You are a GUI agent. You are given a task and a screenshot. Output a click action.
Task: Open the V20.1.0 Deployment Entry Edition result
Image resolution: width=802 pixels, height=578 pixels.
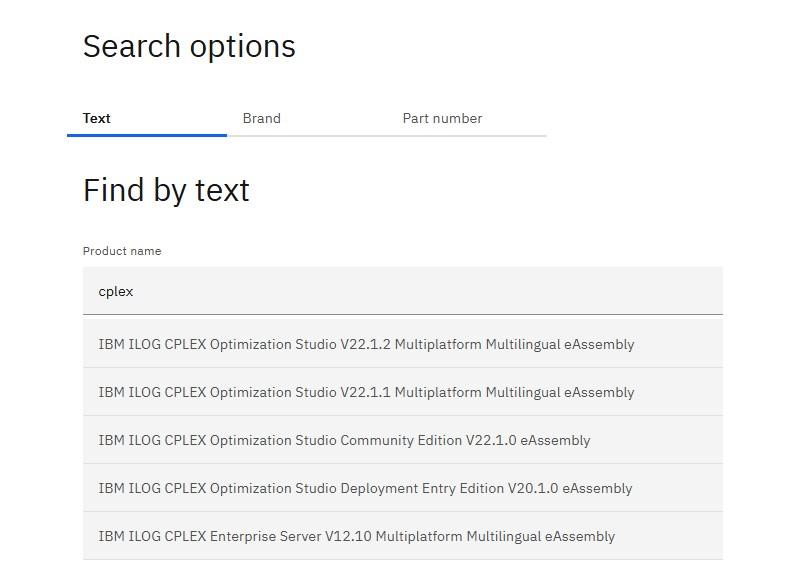365,488
